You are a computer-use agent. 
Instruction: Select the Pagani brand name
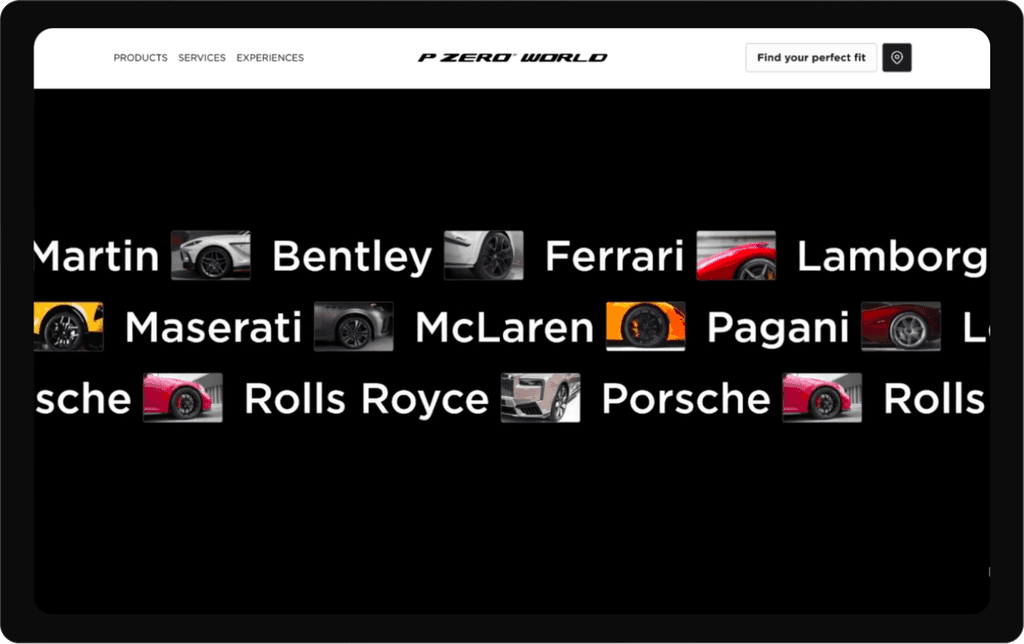coord(778,328)
